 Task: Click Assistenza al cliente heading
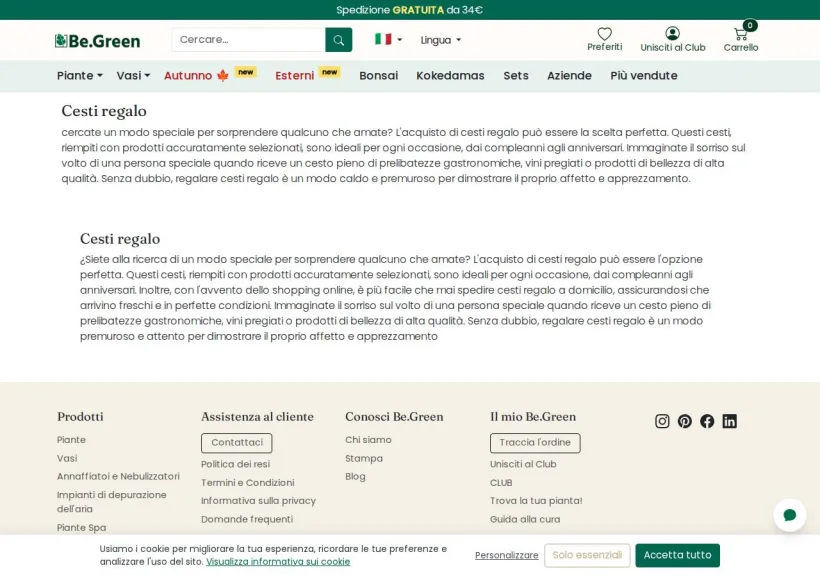point(257,416)
